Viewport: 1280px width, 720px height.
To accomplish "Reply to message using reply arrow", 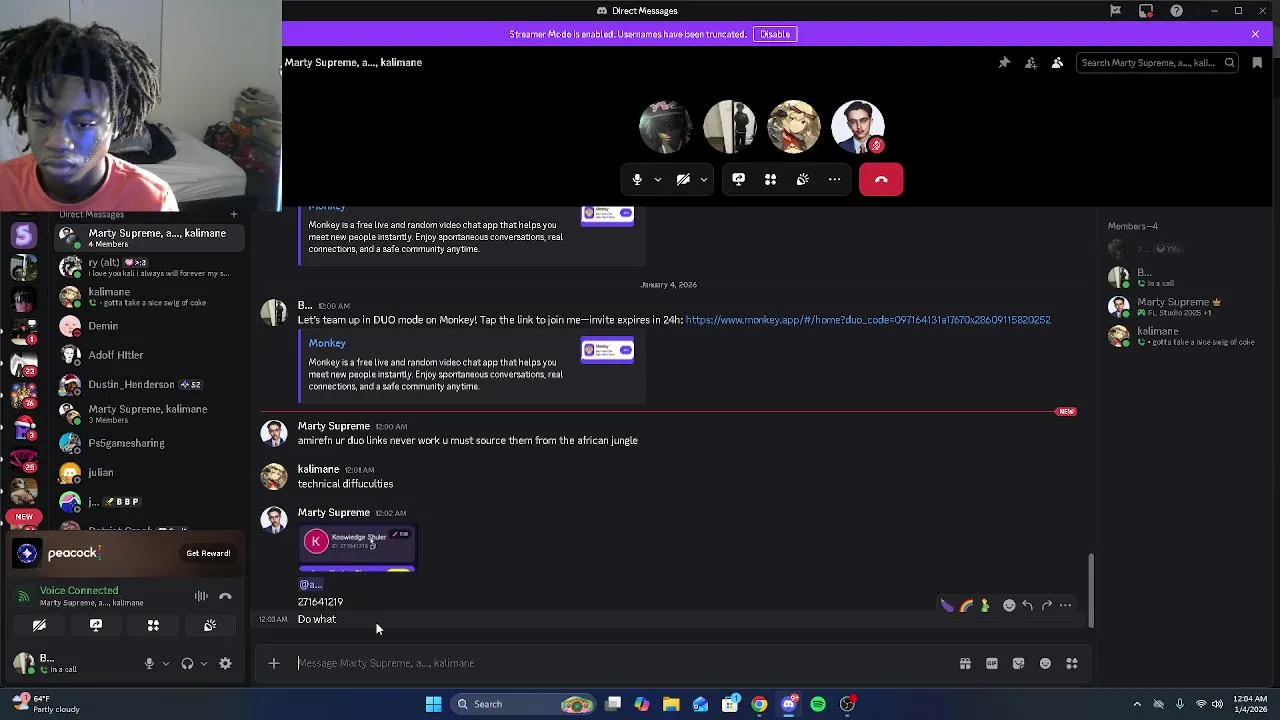I will coord(1028,605).
